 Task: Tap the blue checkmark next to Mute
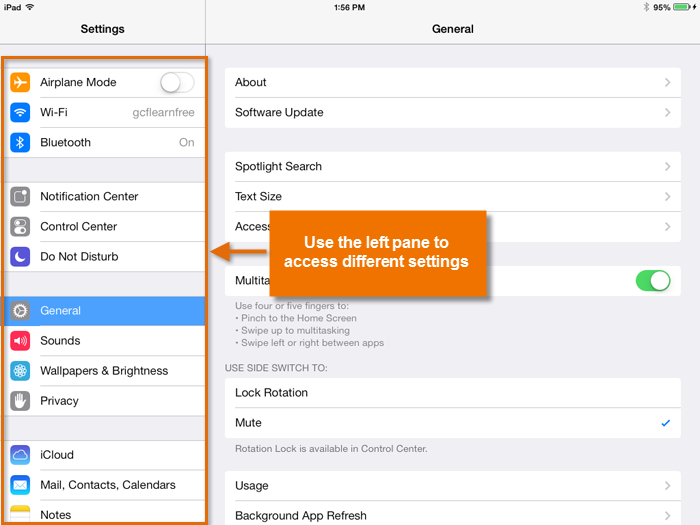coord(666,423)
